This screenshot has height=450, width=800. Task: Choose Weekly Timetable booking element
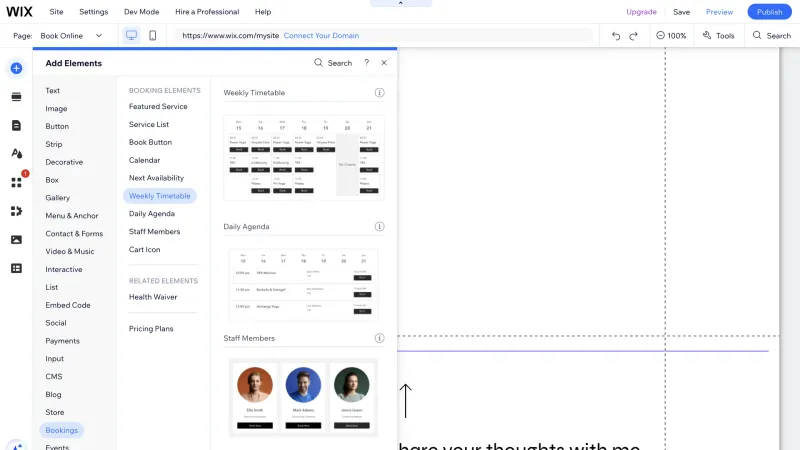click(160, 196)
